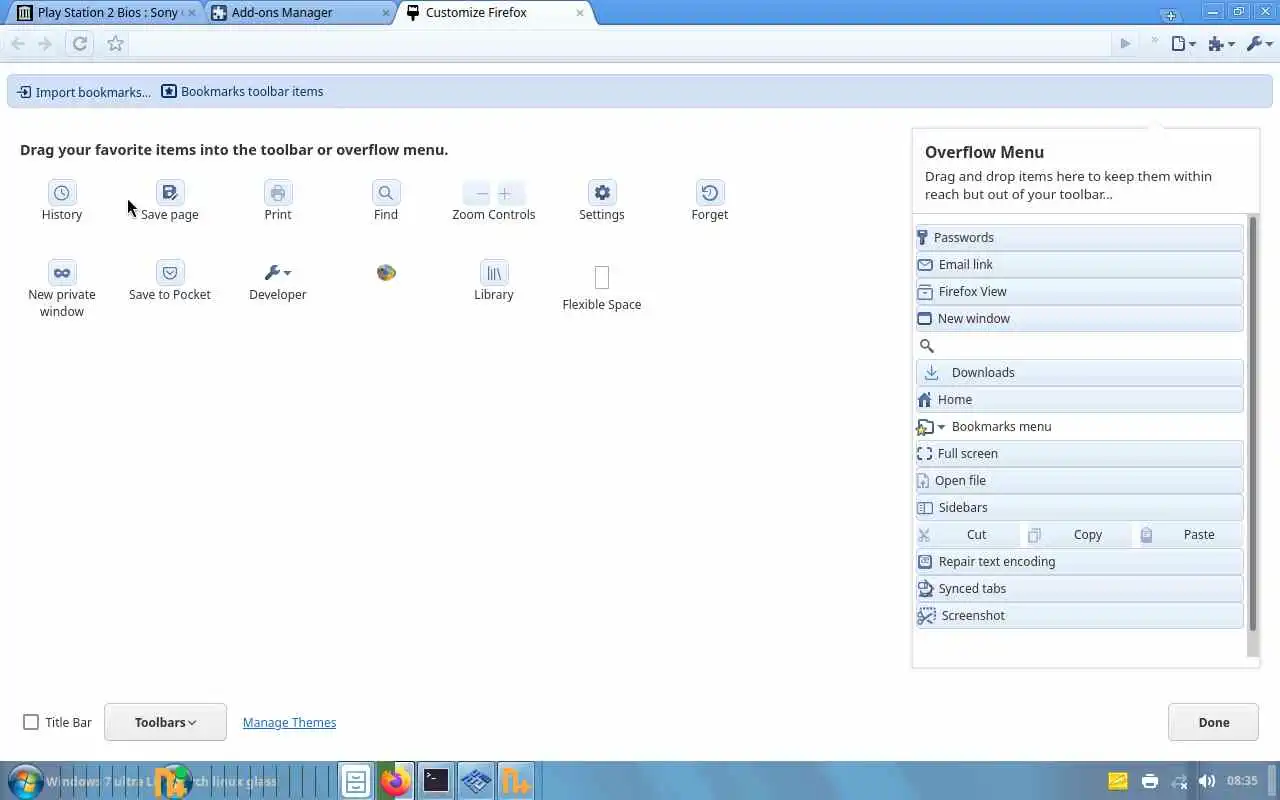The height and width of the screenshot is (800, 1280).
Task: Select Firefox View in the Overflow Menu
Action: [x=1079, y=291]
